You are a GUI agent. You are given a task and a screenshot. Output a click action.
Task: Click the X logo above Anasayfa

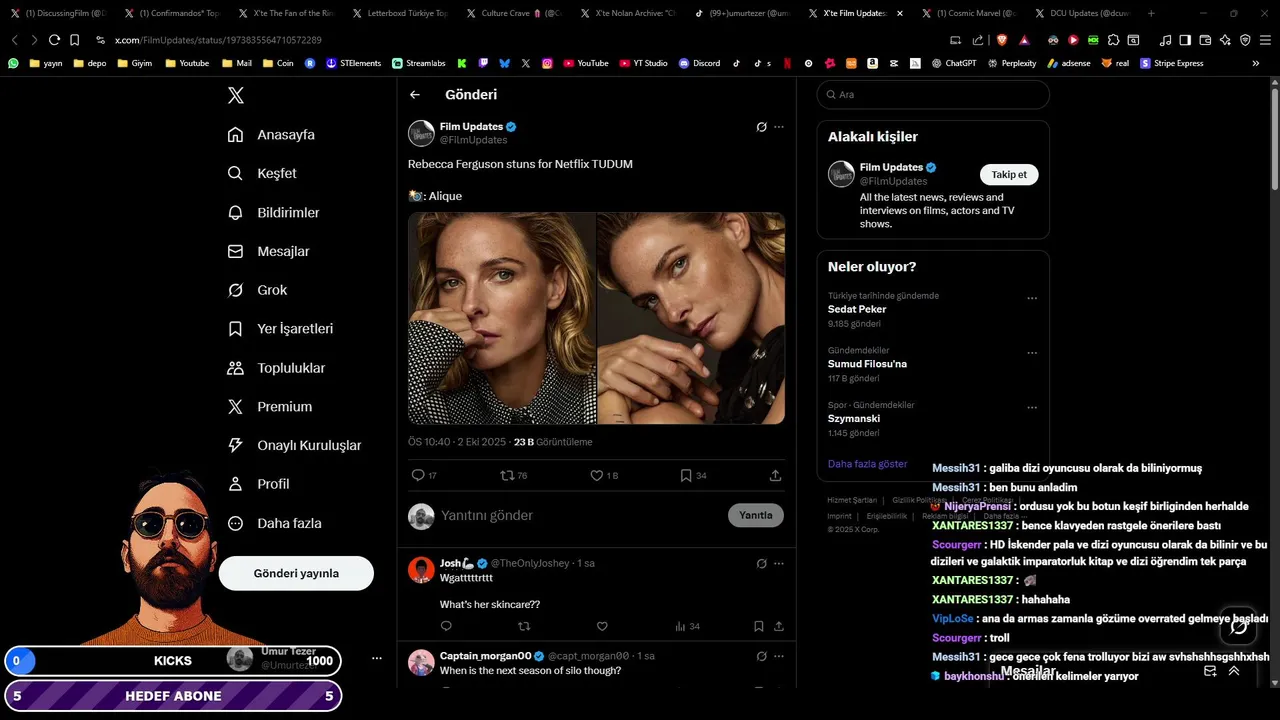tap(235, 96)
